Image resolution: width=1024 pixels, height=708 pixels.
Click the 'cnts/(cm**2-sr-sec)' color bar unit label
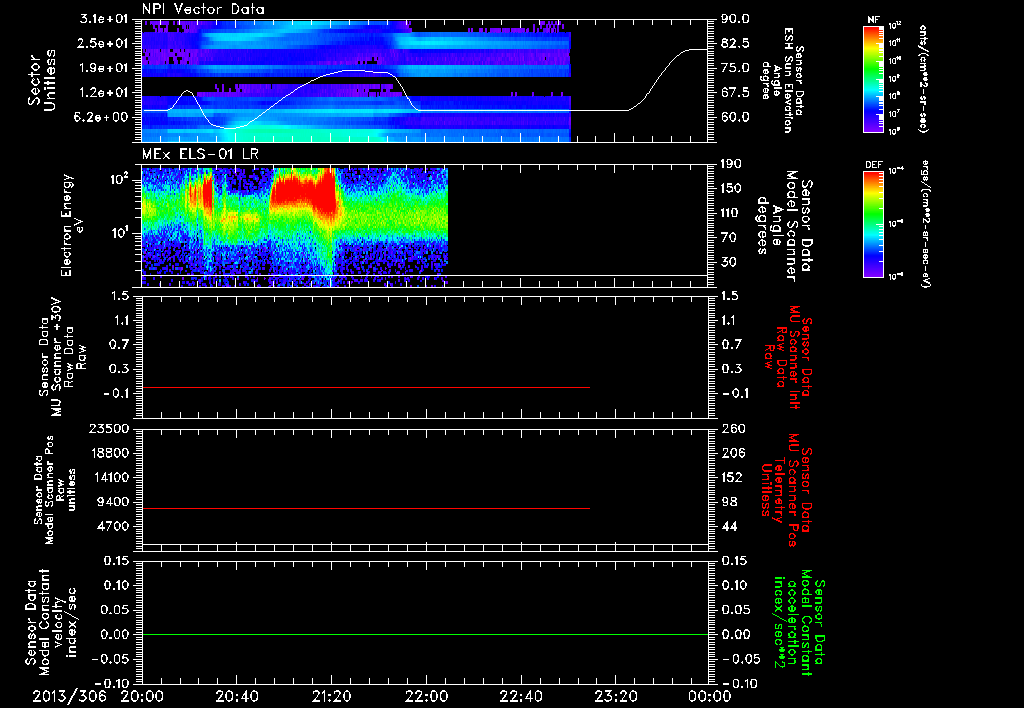(x=922, y=78)
